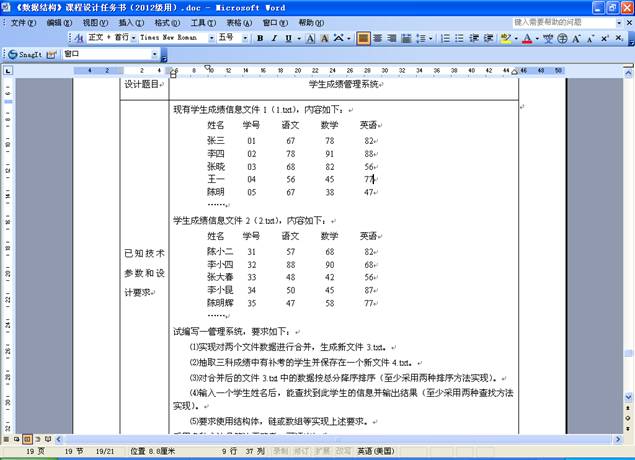Open the 格式(O) menu
This screenshot has height=460, width=635.
tap(167, 23)
